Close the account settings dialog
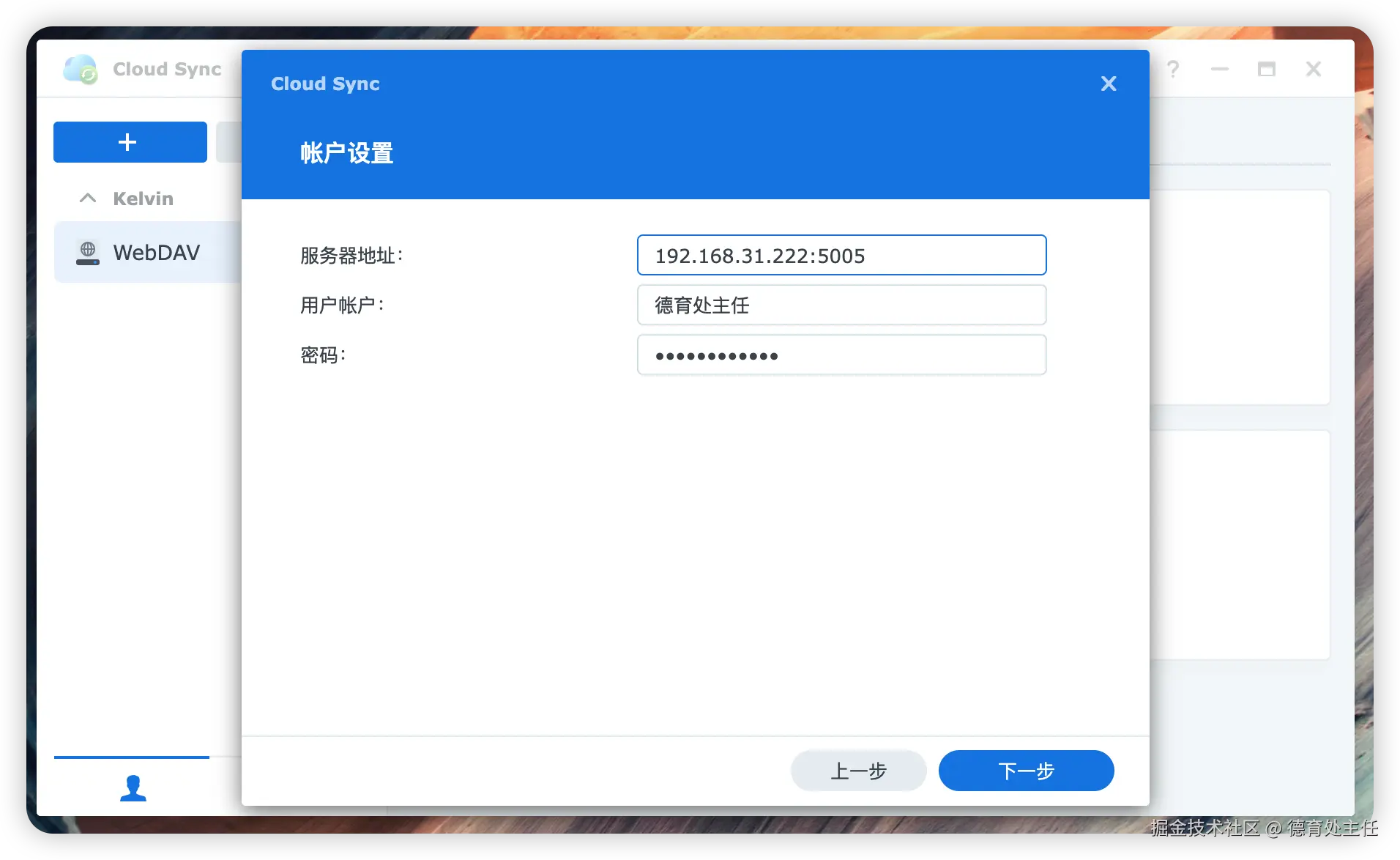The height and width of the screenshot is (860, 1400). tap(1109, 84)
